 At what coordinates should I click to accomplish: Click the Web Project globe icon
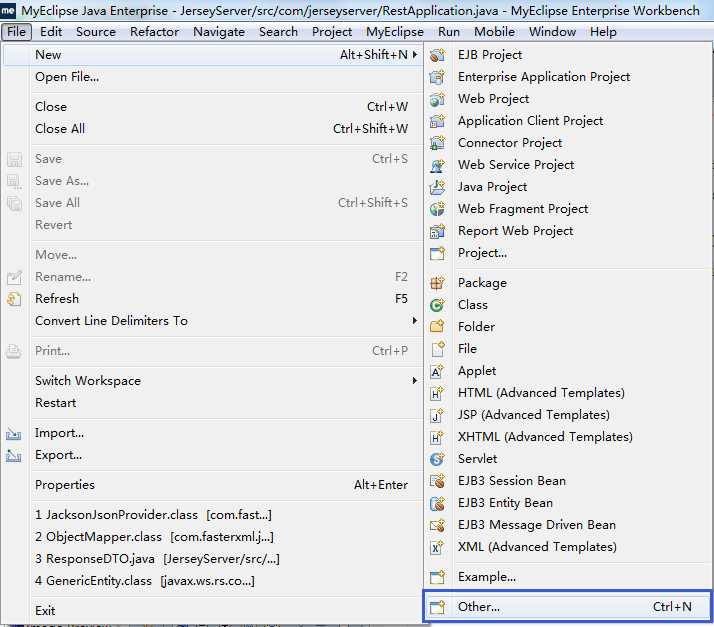(437, 99)
